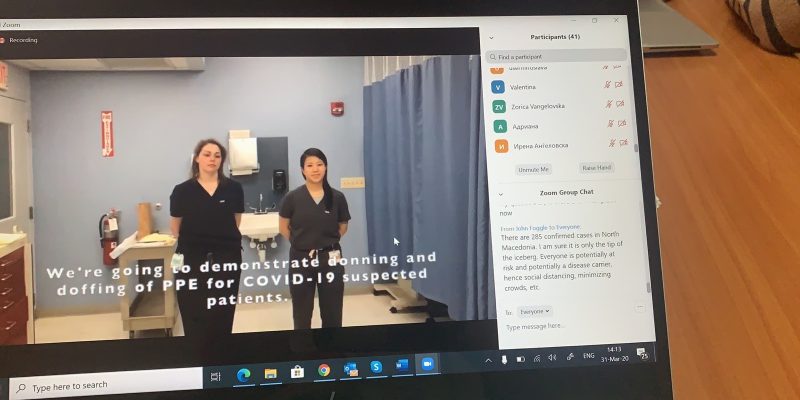The image size is (800, 400).
Task: Toggle the muted microphone icon for Valentina
Action: tap(606, 86)
